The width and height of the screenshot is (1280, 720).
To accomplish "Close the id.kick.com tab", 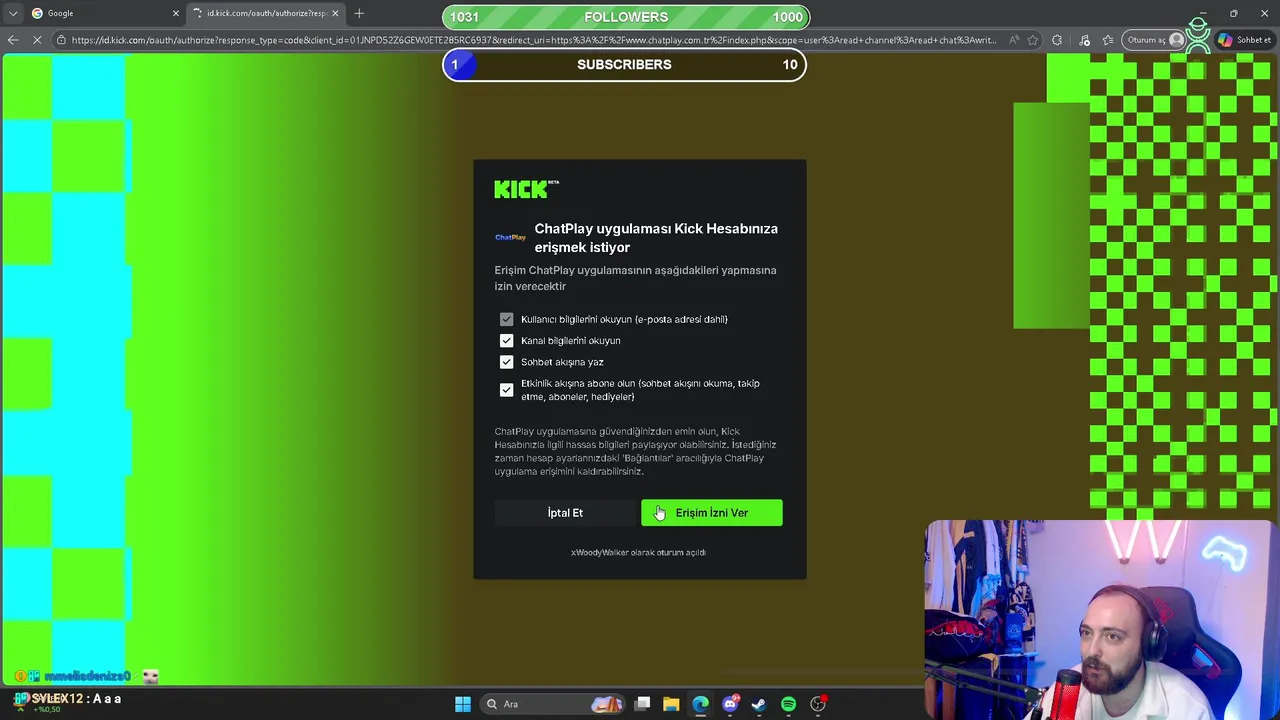I will [335, 13].
